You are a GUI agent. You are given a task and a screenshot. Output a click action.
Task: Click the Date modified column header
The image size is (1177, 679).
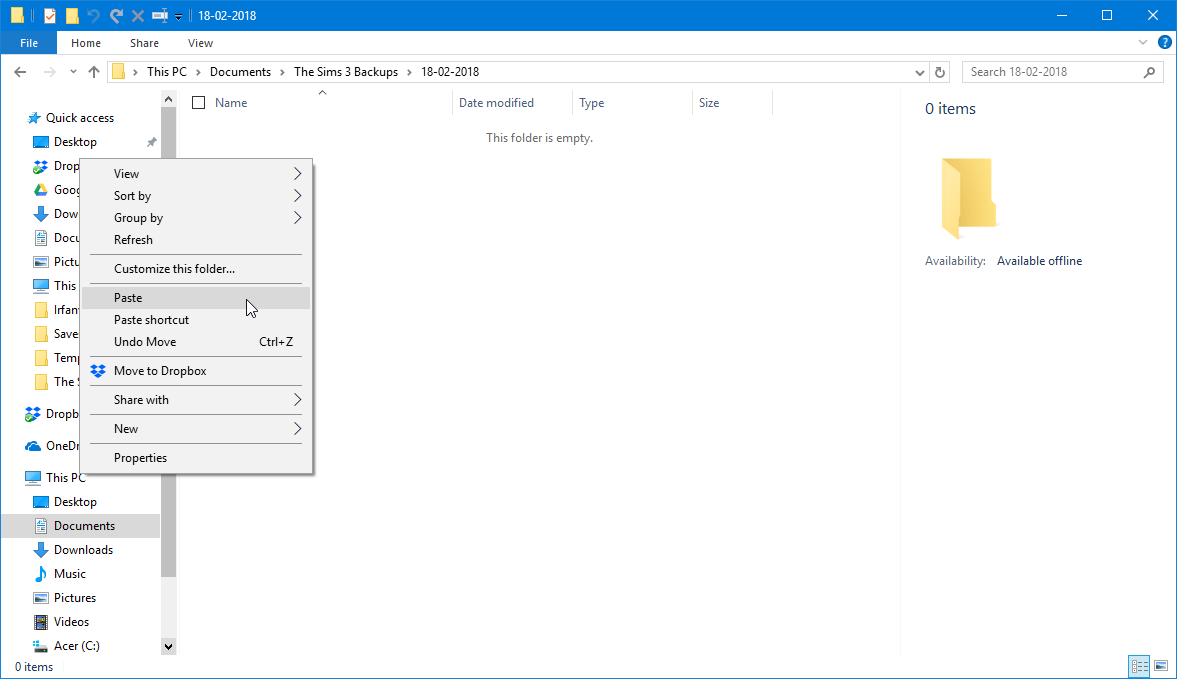(x=496, y=103)
